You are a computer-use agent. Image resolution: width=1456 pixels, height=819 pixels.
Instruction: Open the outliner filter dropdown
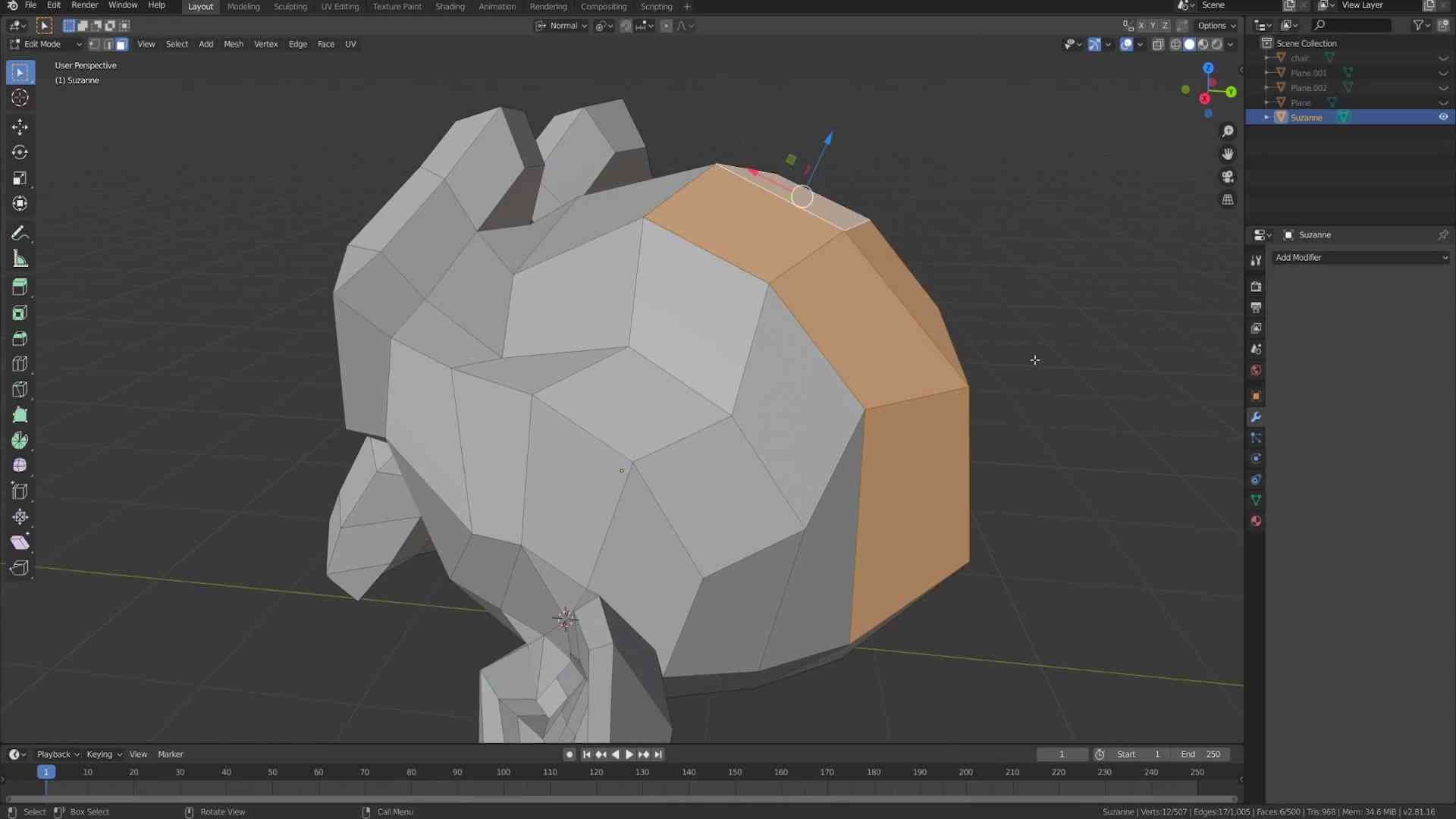[1421, 26]
